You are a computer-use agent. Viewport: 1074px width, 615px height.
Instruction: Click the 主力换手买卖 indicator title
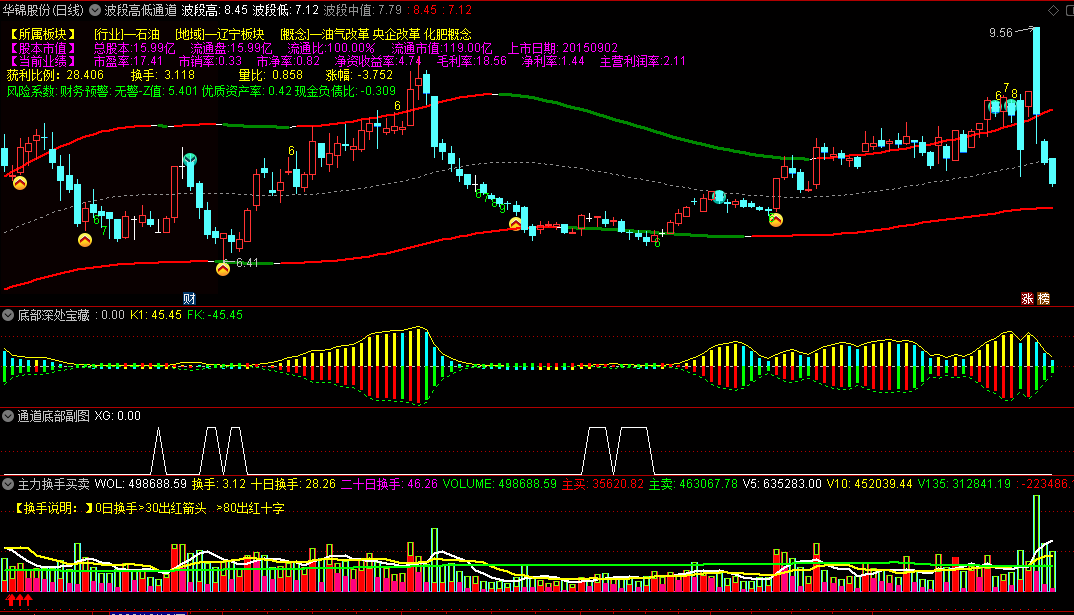pos(53,484)
